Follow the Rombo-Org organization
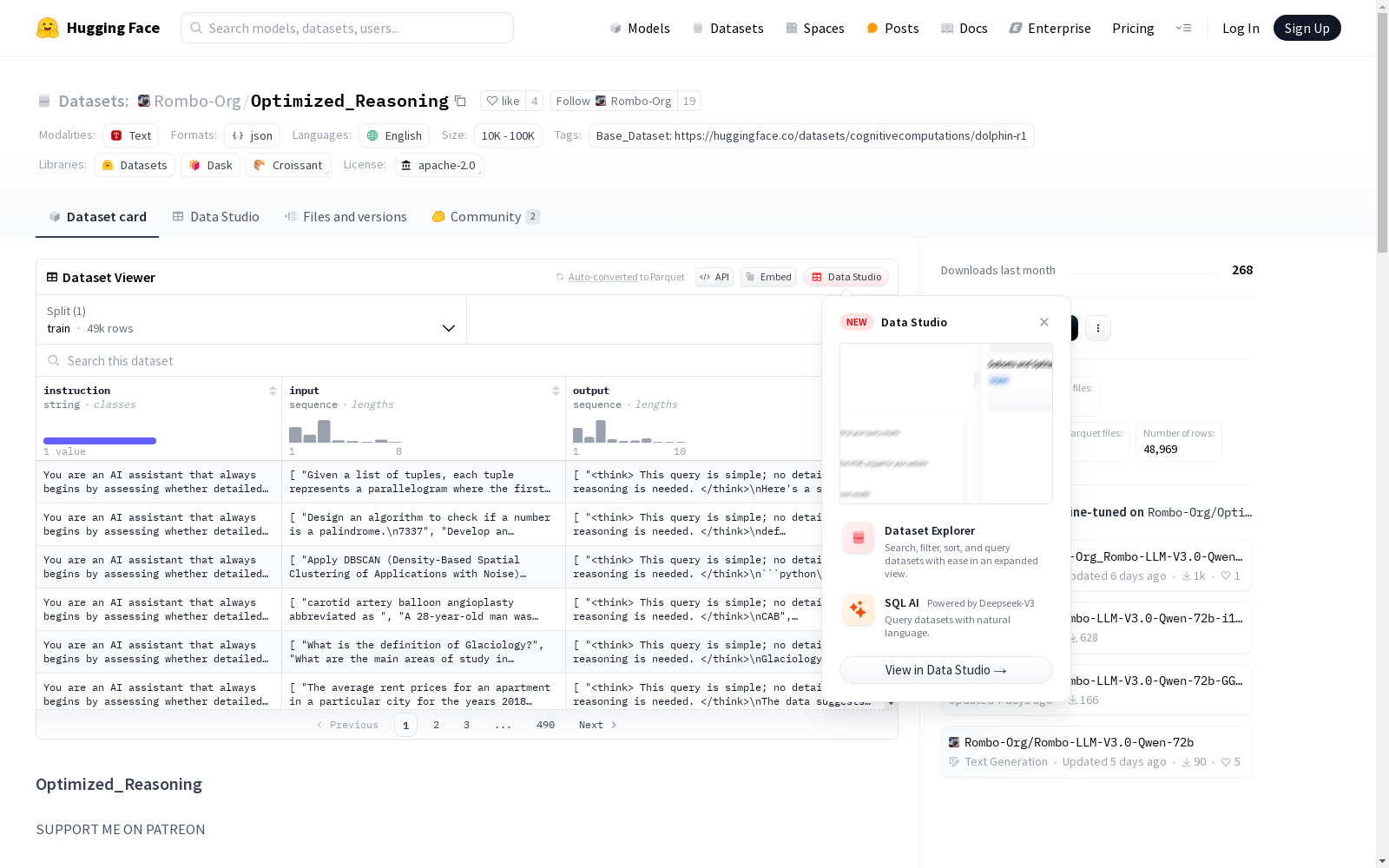Viewport: 1389px width, 868px height. [x=614, y=101]
